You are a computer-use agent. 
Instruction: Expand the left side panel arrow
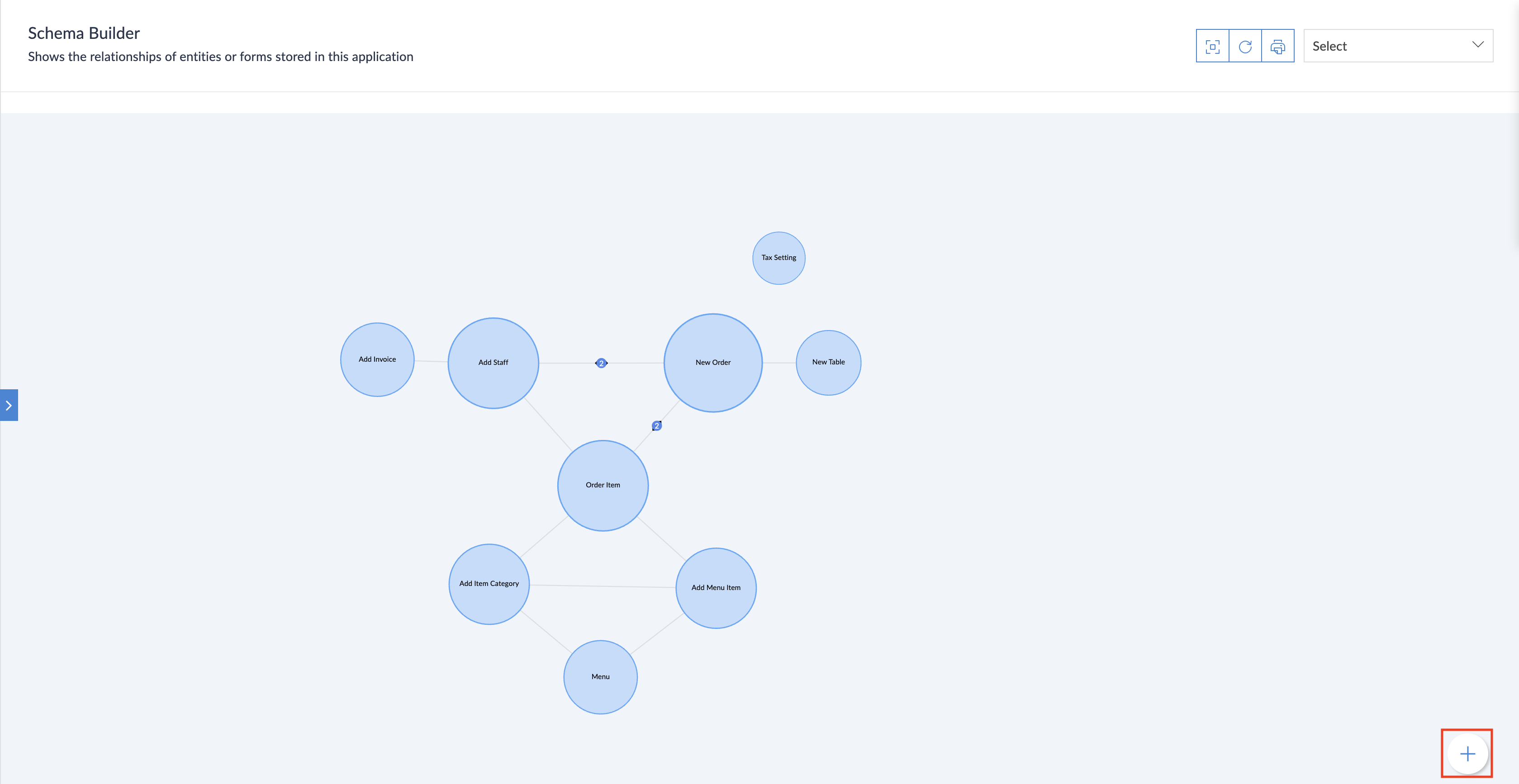[x=9, y=405]
